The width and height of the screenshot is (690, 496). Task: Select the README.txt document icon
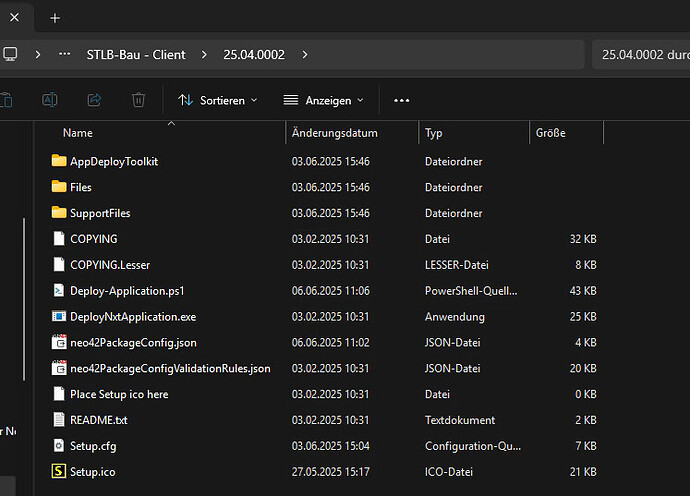click(x=59, y=420)
